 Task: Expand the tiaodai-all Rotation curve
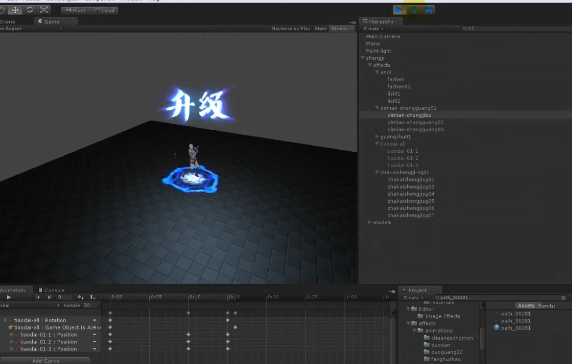pyautogui.click(x=5, y=320)
